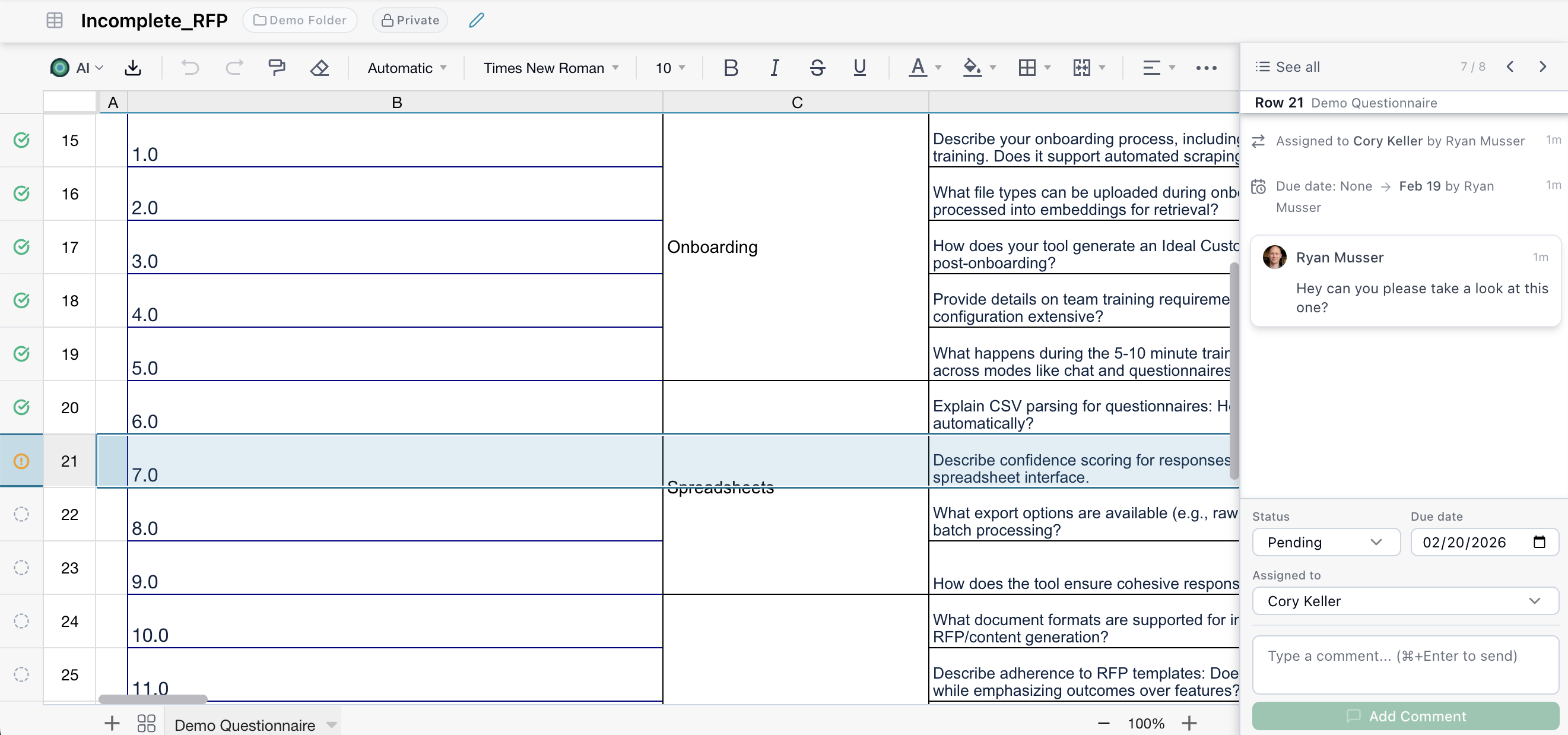Open more toolbar options via ellipsis icon
Image resolution: width=1568 pixels, height=735 pixels.
pyautogui.click(x=1206, y=68)
